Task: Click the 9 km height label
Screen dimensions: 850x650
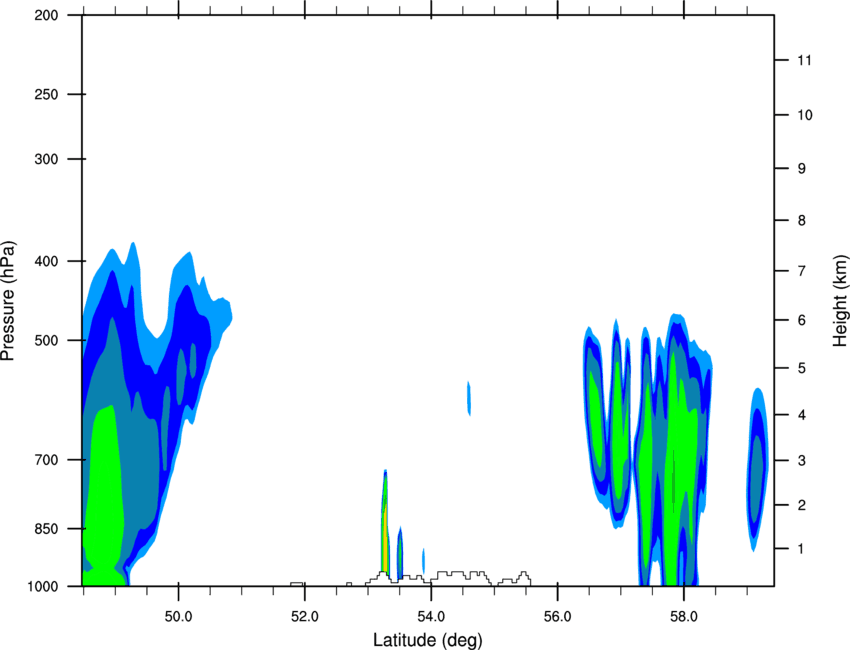Action: [x=802, y=169]
